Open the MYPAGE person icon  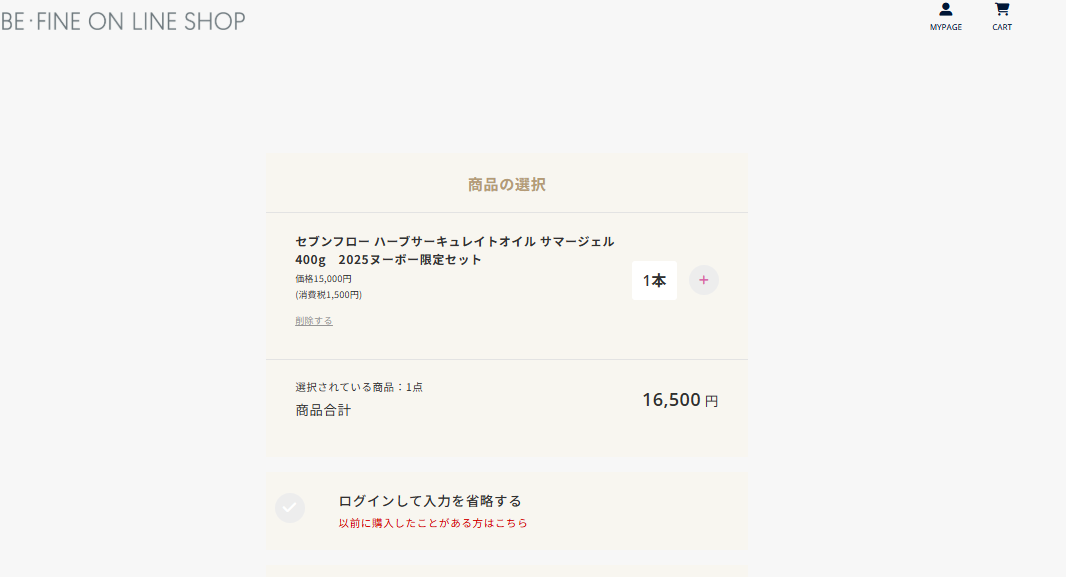pyautogui.click(x=945, y=10)
